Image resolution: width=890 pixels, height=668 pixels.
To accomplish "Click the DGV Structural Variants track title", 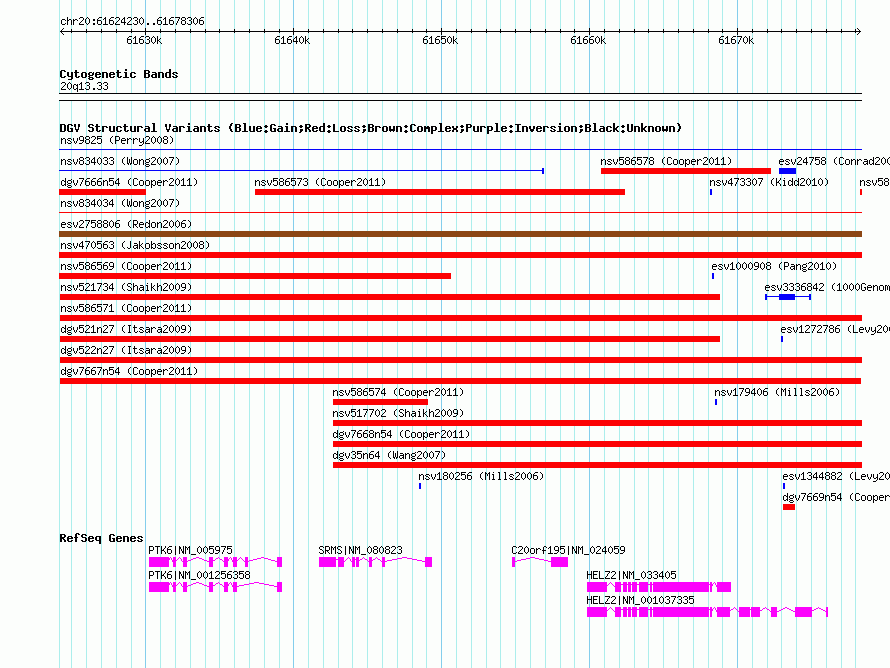I will (x=370, y=128).
